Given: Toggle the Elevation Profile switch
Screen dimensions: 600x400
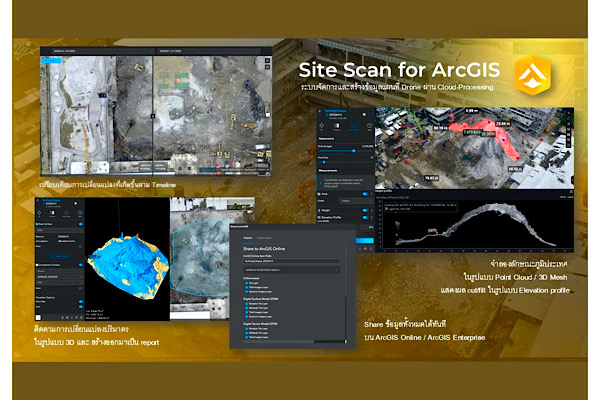Looking at the screenshot, I should (365, 217).
